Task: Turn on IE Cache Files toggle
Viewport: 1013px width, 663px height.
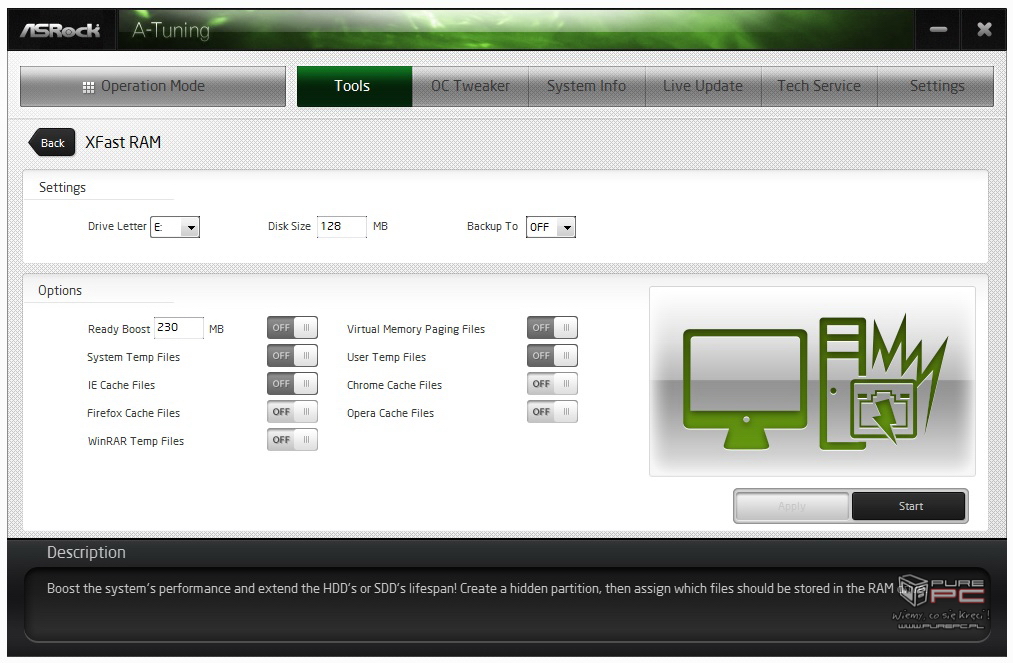Action: click(x=292, y=384)
